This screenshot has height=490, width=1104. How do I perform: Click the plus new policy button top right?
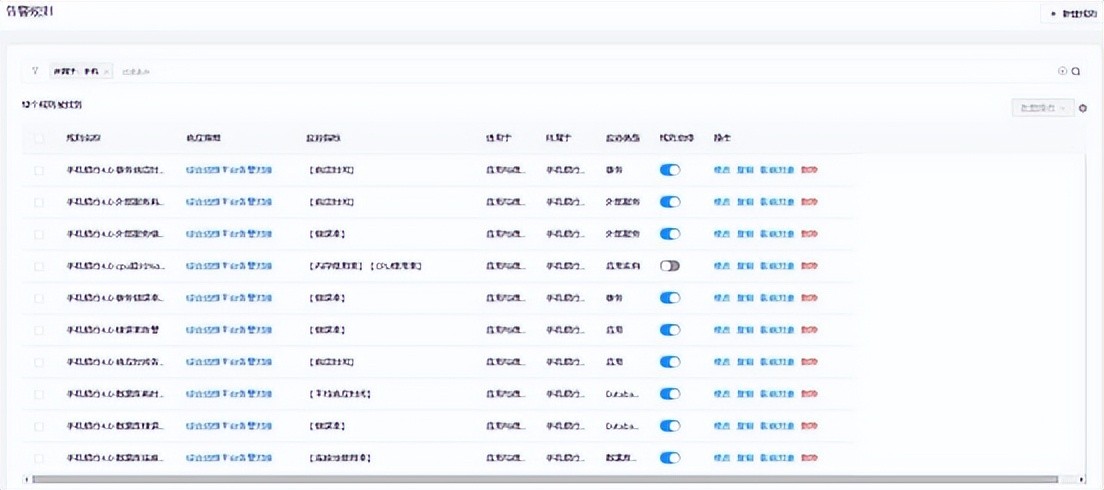[x=1073, y=14]
